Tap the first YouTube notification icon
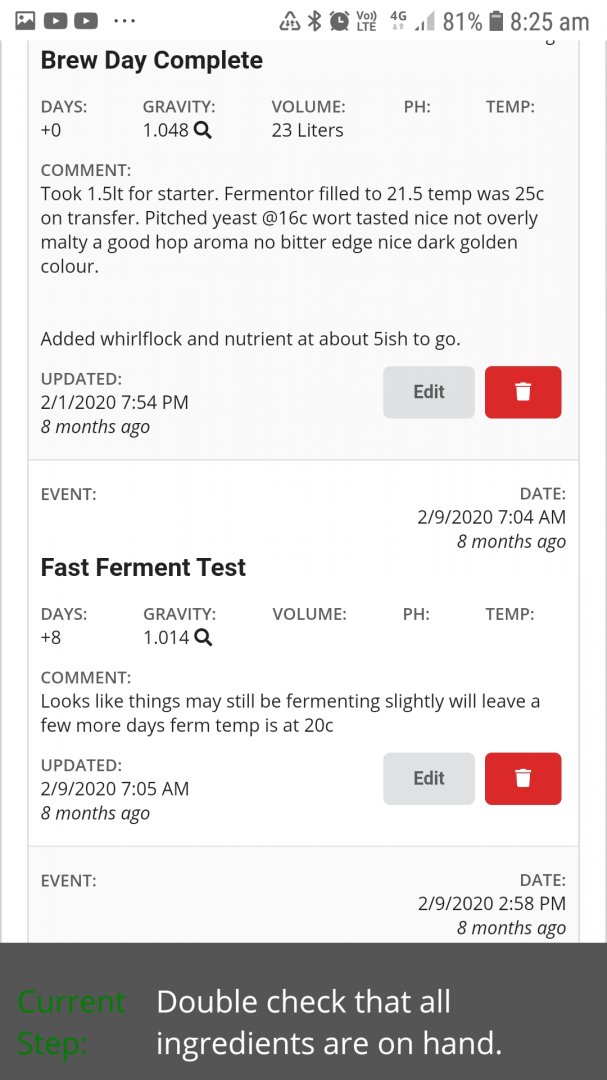 tap(58, 20)
